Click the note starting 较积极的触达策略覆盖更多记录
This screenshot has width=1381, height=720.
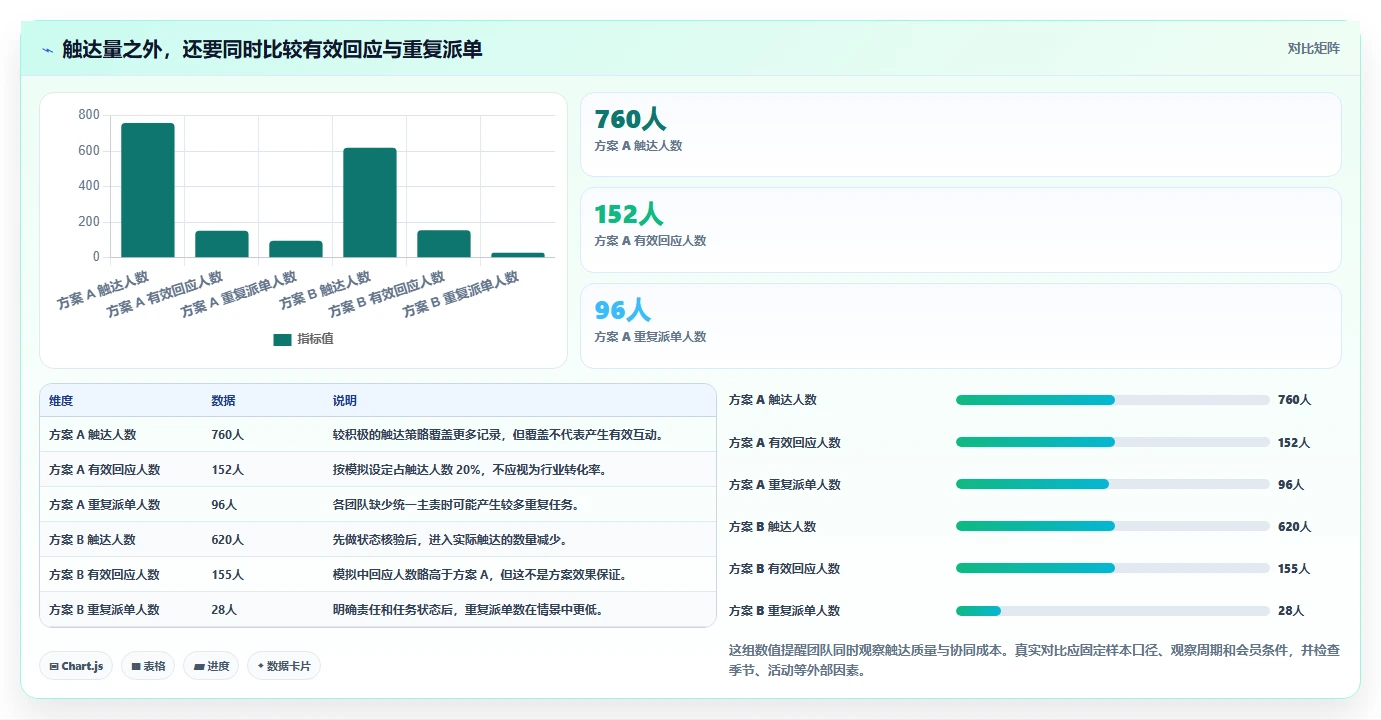(x=499, y=435)
